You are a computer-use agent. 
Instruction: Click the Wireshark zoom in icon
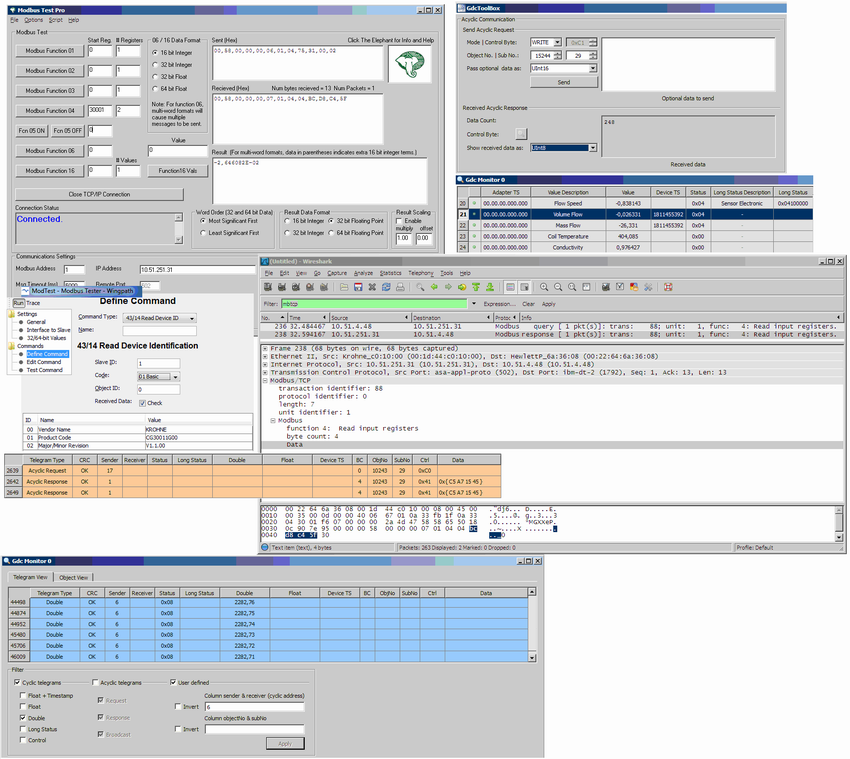pyautogui.click(x=543, y=287)
